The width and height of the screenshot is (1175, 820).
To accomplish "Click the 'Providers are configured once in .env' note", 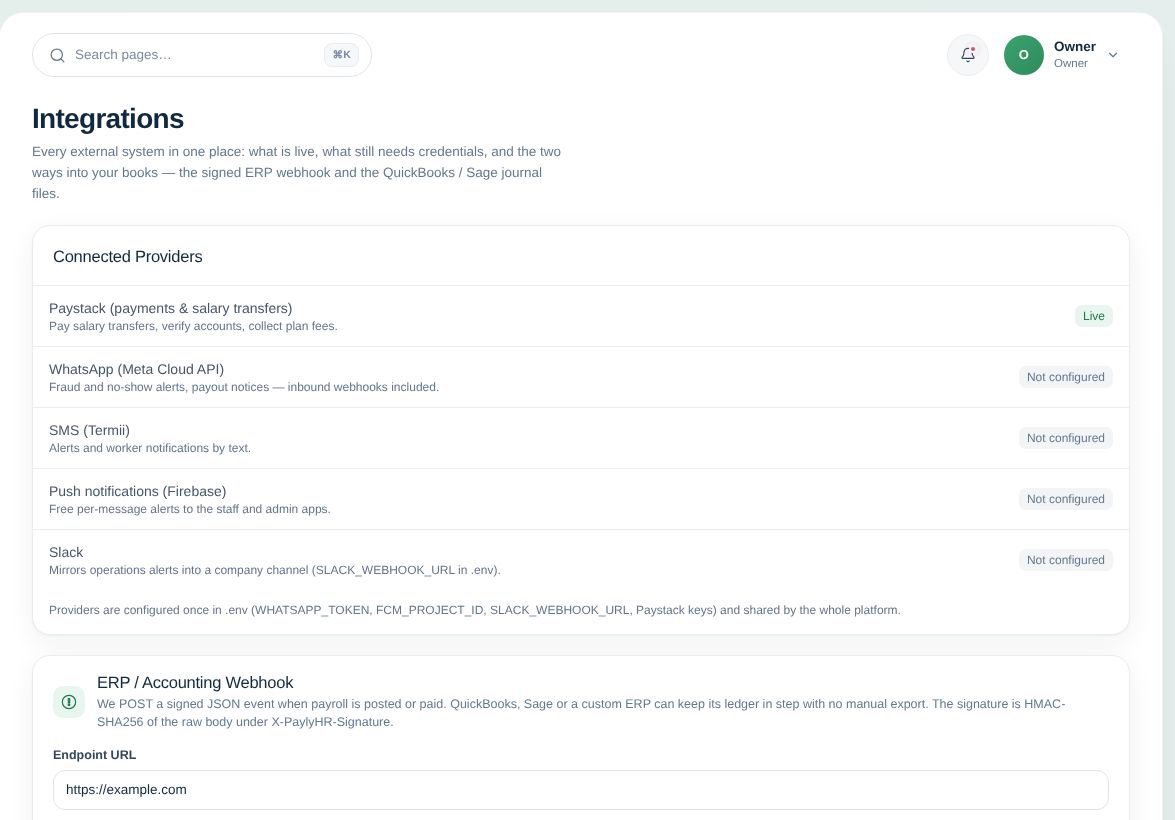I will click(474, 610).
